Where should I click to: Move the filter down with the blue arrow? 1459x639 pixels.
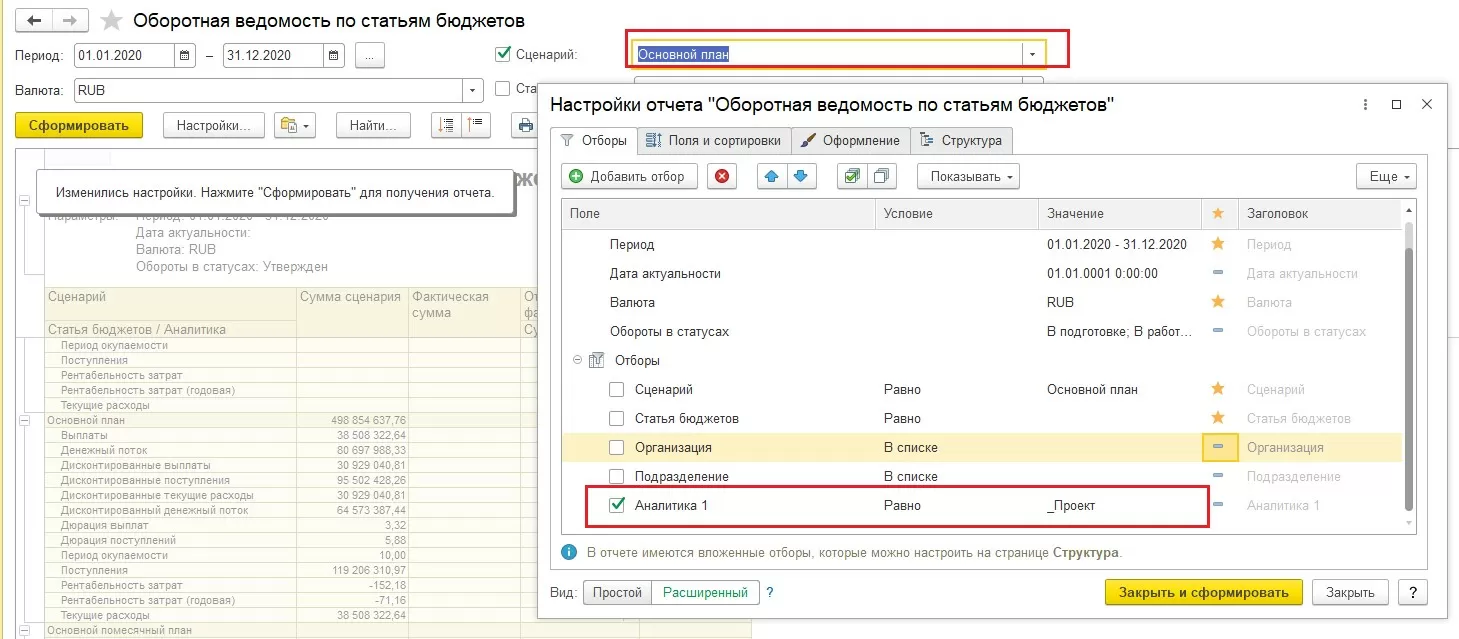(x=800, y=176)
